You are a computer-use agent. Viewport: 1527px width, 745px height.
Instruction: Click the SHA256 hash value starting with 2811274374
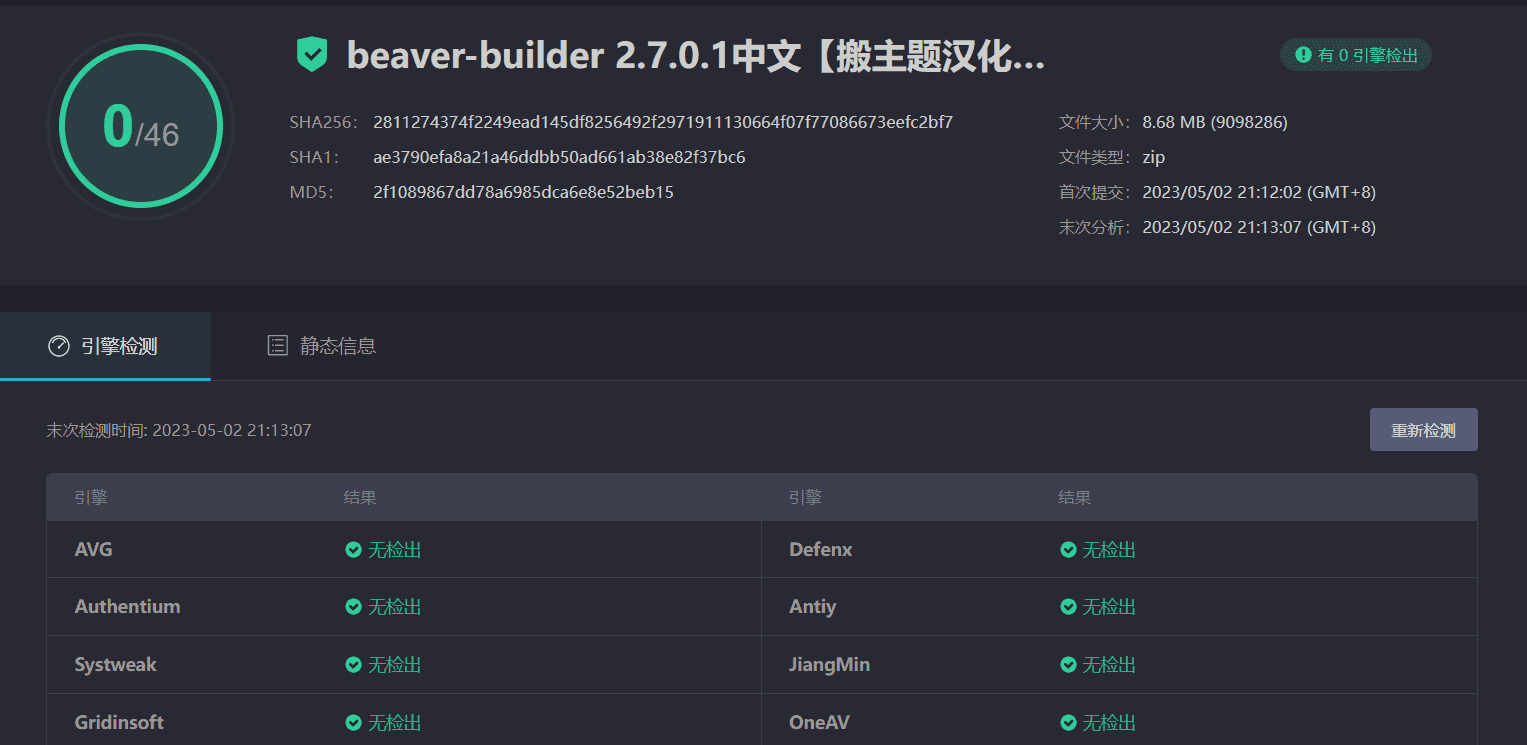coord(663,122)
